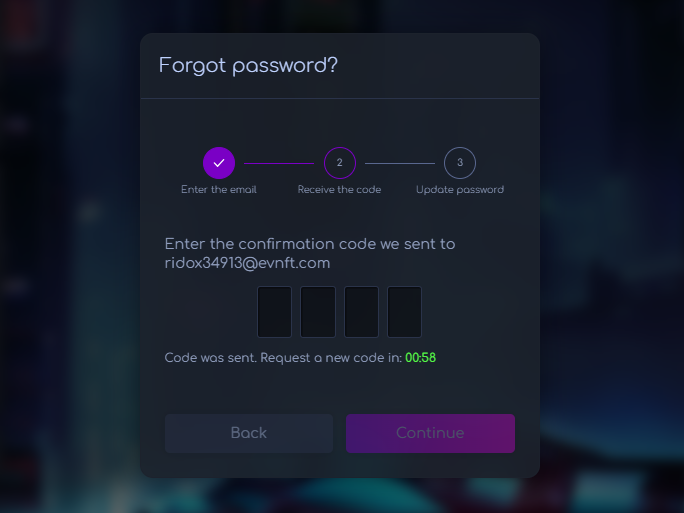
Task: Click the step 2 circle indicator
Action: (339, 162)
